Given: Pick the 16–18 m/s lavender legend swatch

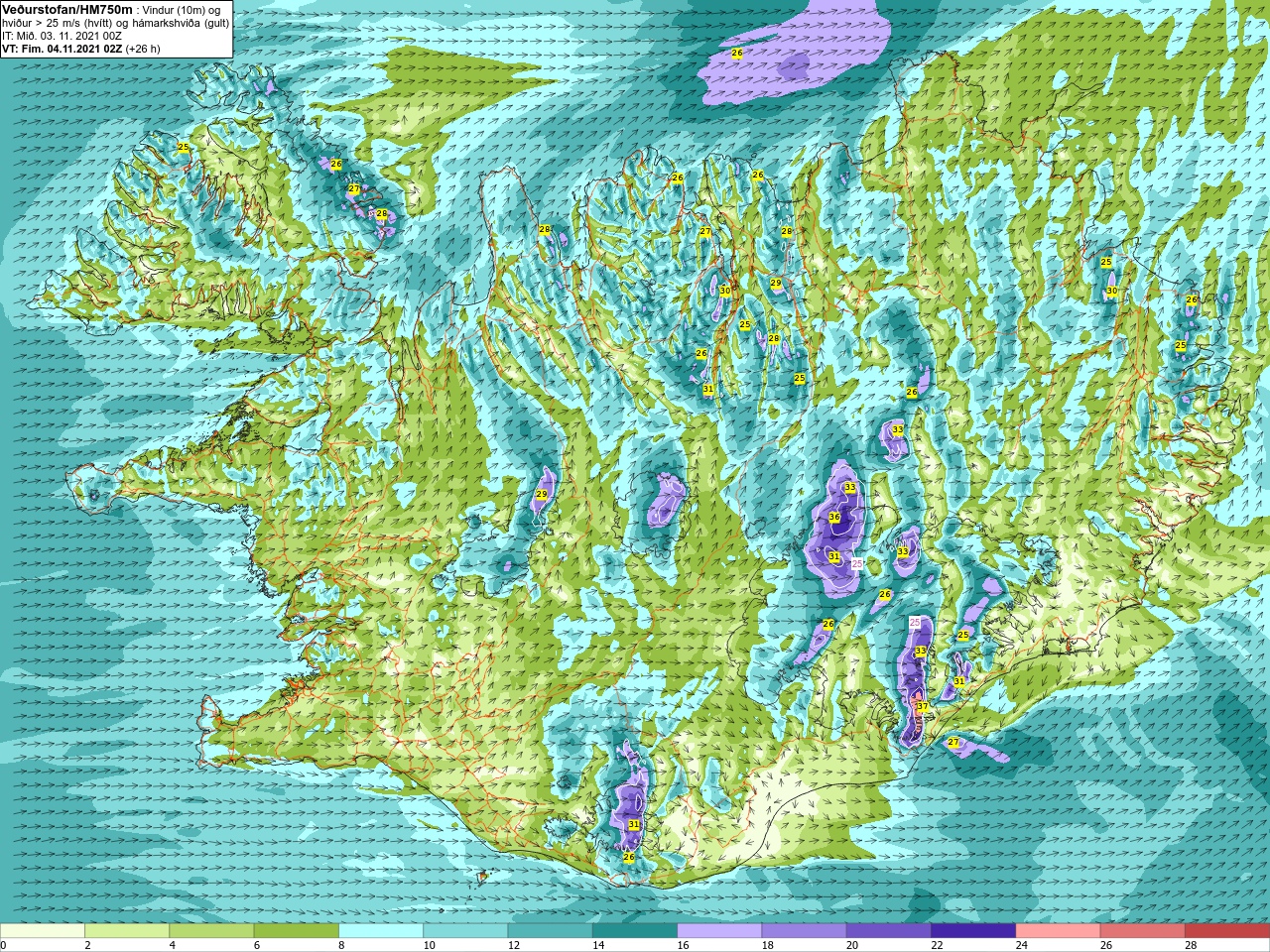Looking at the screenshot, I should (x=719, y=931).
